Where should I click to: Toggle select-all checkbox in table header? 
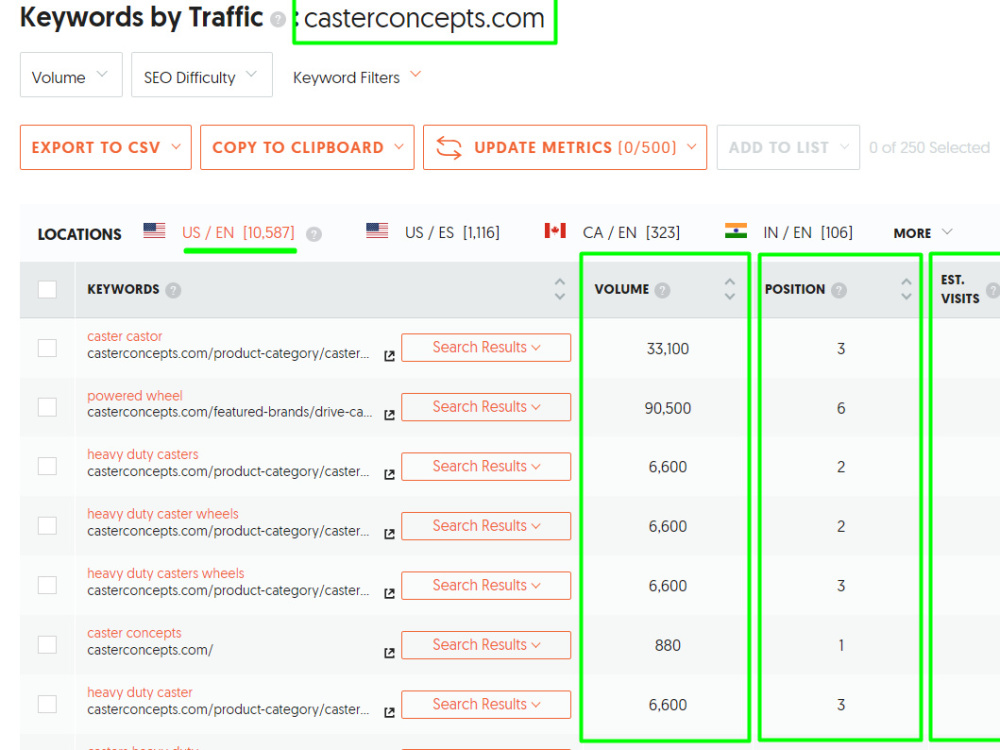(x=47, y=290)
